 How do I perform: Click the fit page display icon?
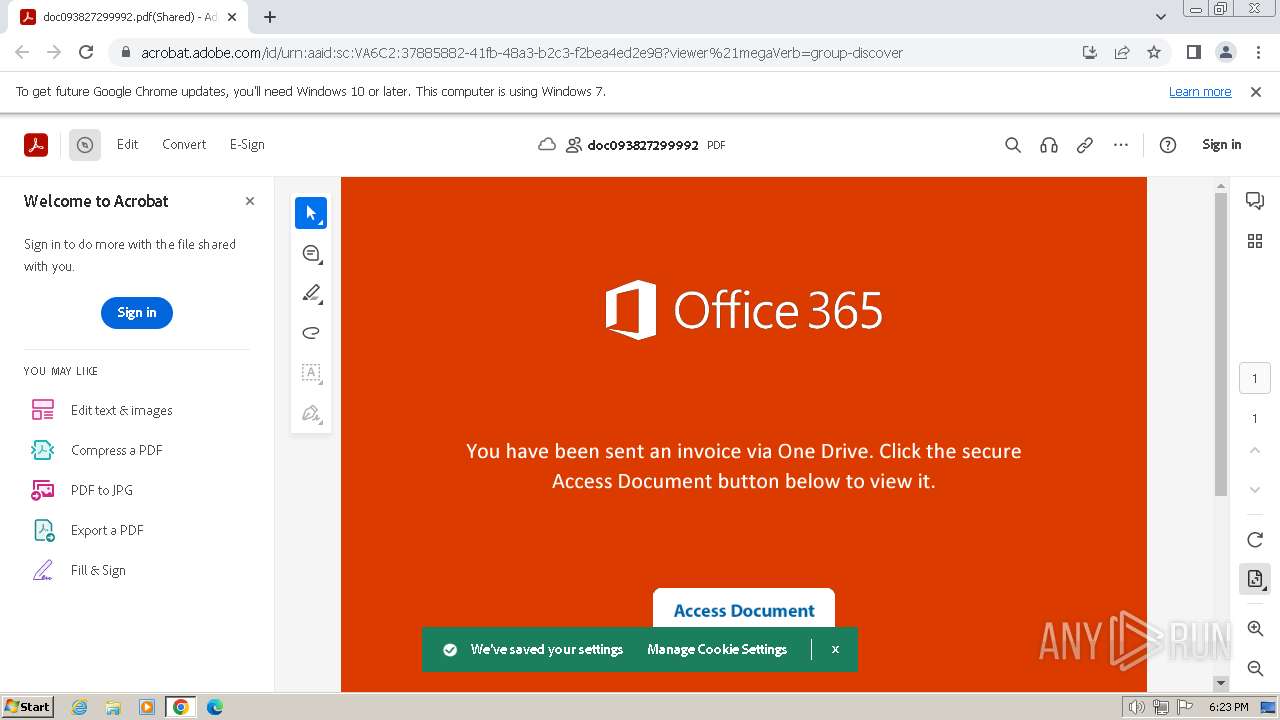tap(1255, 579)
